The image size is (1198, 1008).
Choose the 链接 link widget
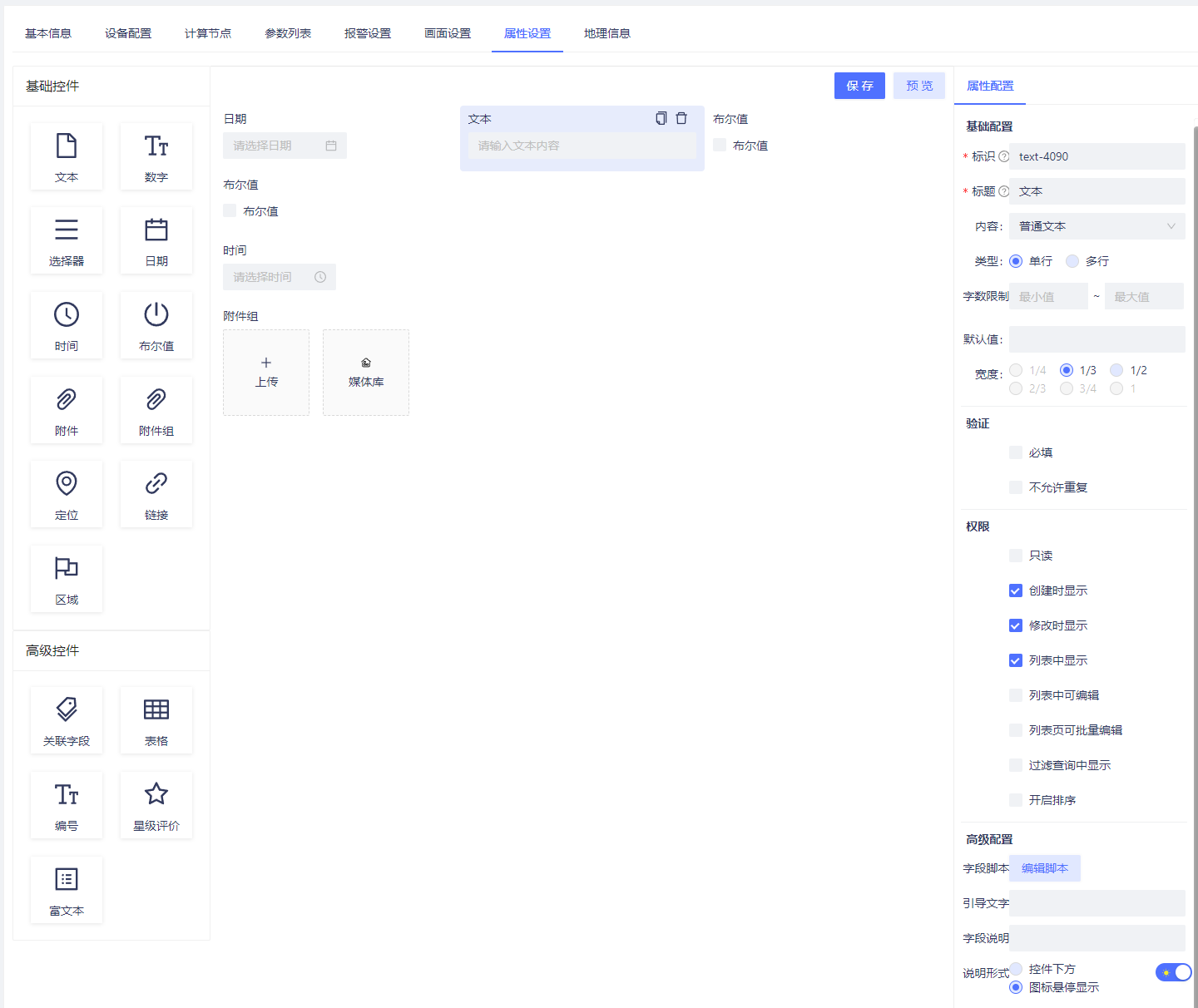[156, 494]
